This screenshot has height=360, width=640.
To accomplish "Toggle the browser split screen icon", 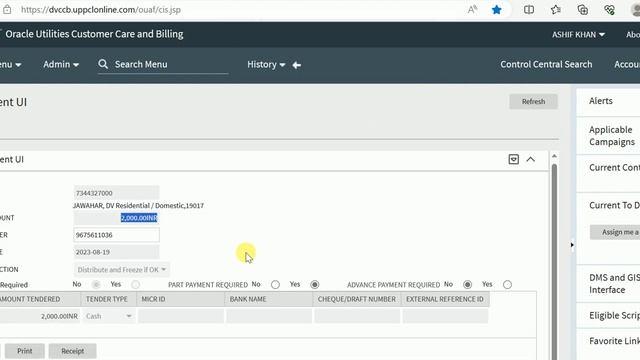I will point(529,10).
